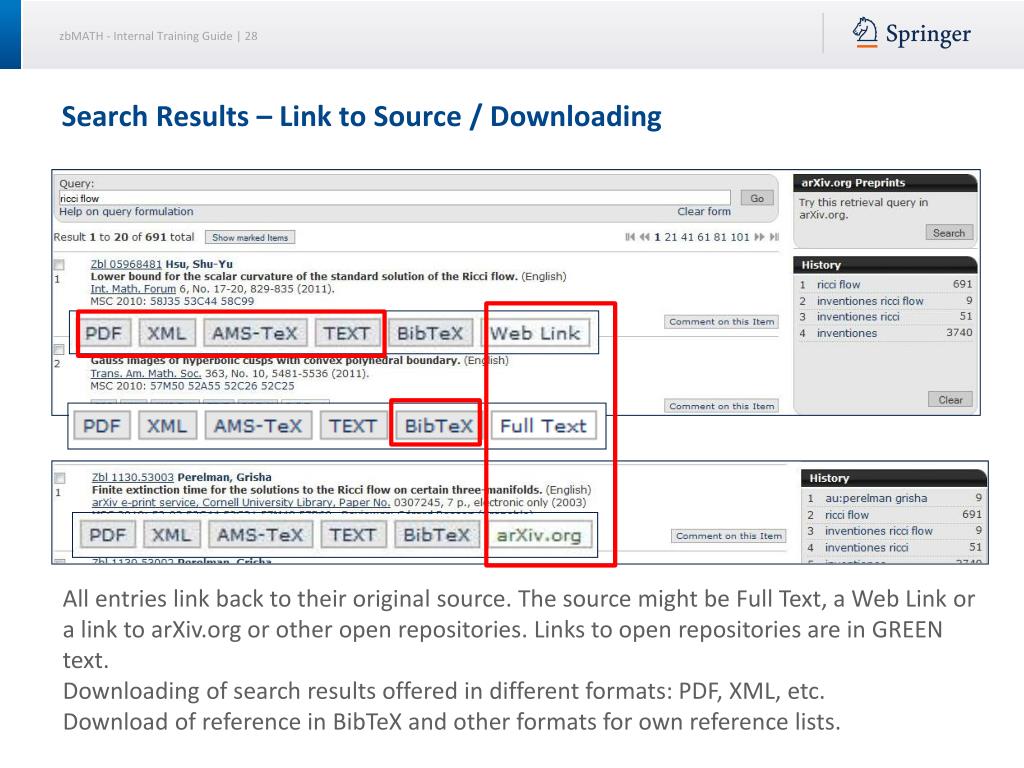Go to results page 21
The width and height of the screenshot is (1024, 768).
click(671, 237)
